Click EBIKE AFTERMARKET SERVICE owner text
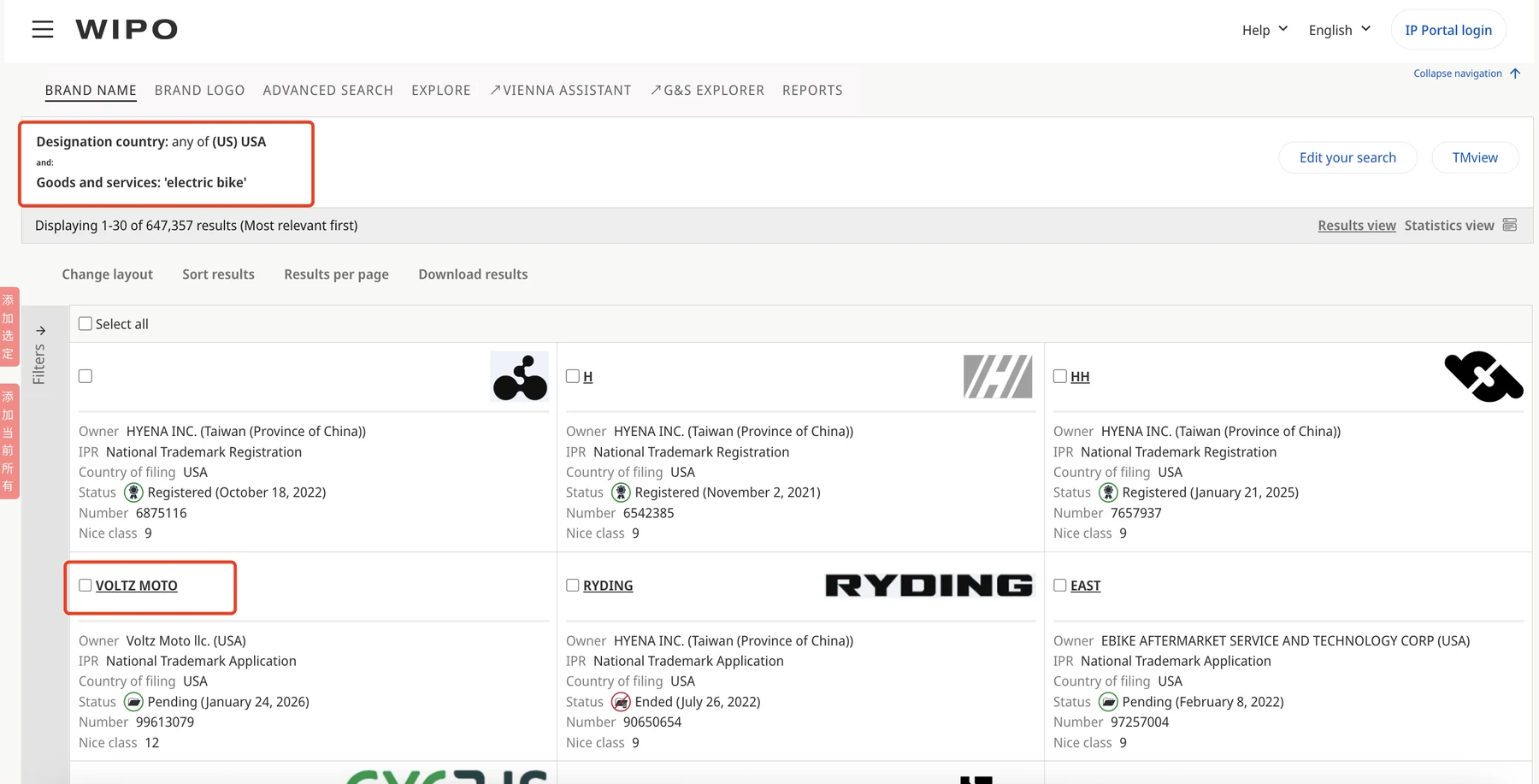 [x=1286, y=641]
